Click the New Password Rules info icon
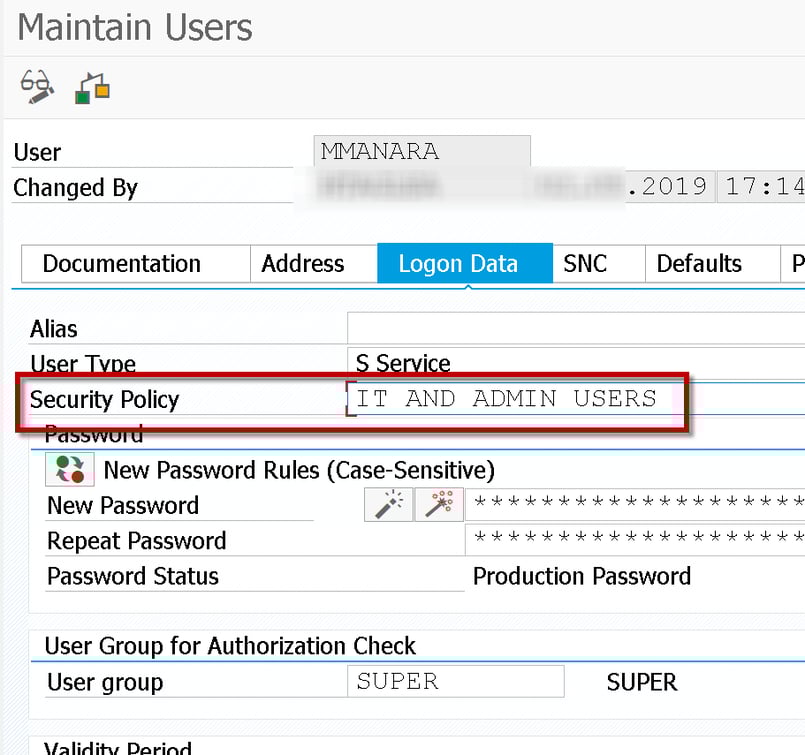The height and width of the screenshot is (755, 805). click(x=65, y=468)
